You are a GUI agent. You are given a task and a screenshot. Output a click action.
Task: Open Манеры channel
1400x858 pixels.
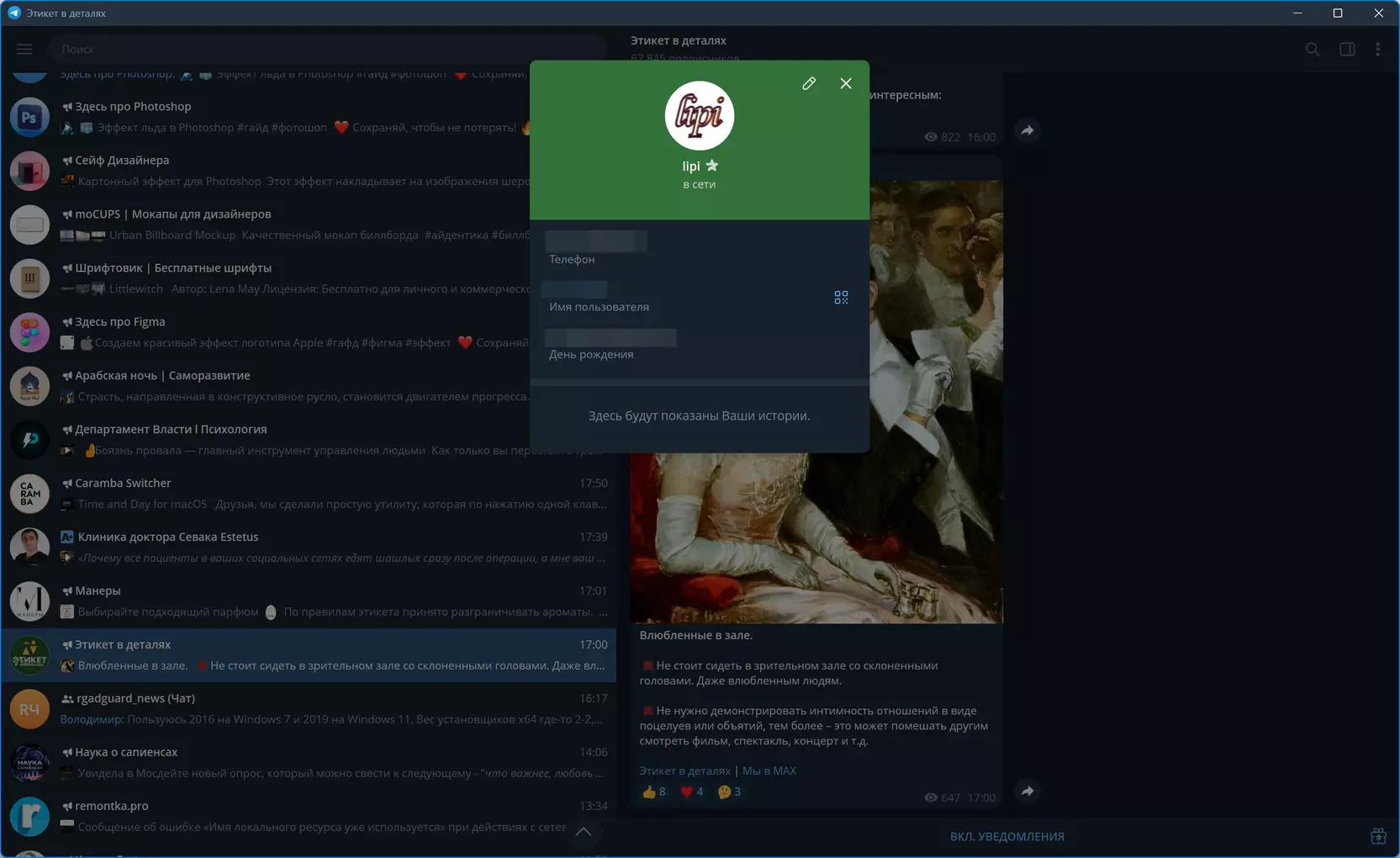pyautogui.click(x=309, y=601)
